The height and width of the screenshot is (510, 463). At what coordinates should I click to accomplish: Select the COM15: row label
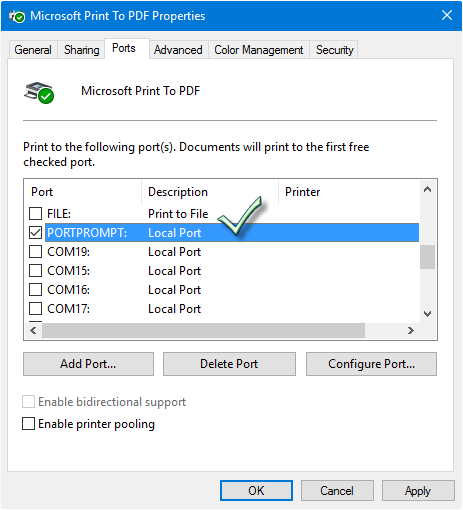(69, 271)
